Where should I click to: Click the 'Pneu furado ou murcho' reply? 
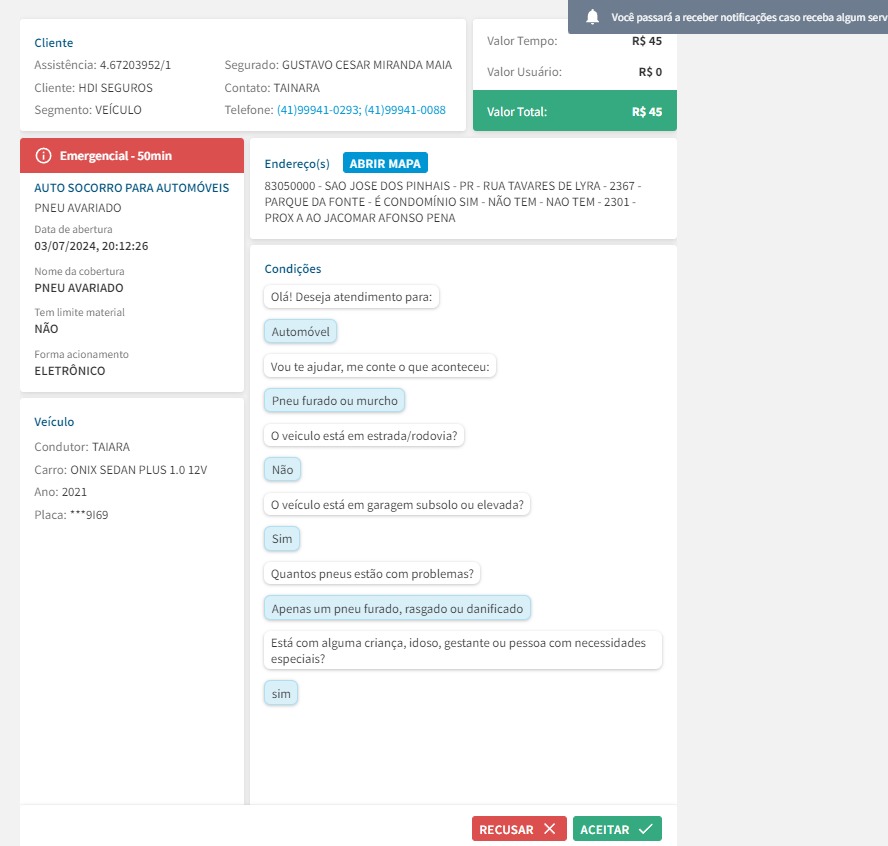coord(334,401)
